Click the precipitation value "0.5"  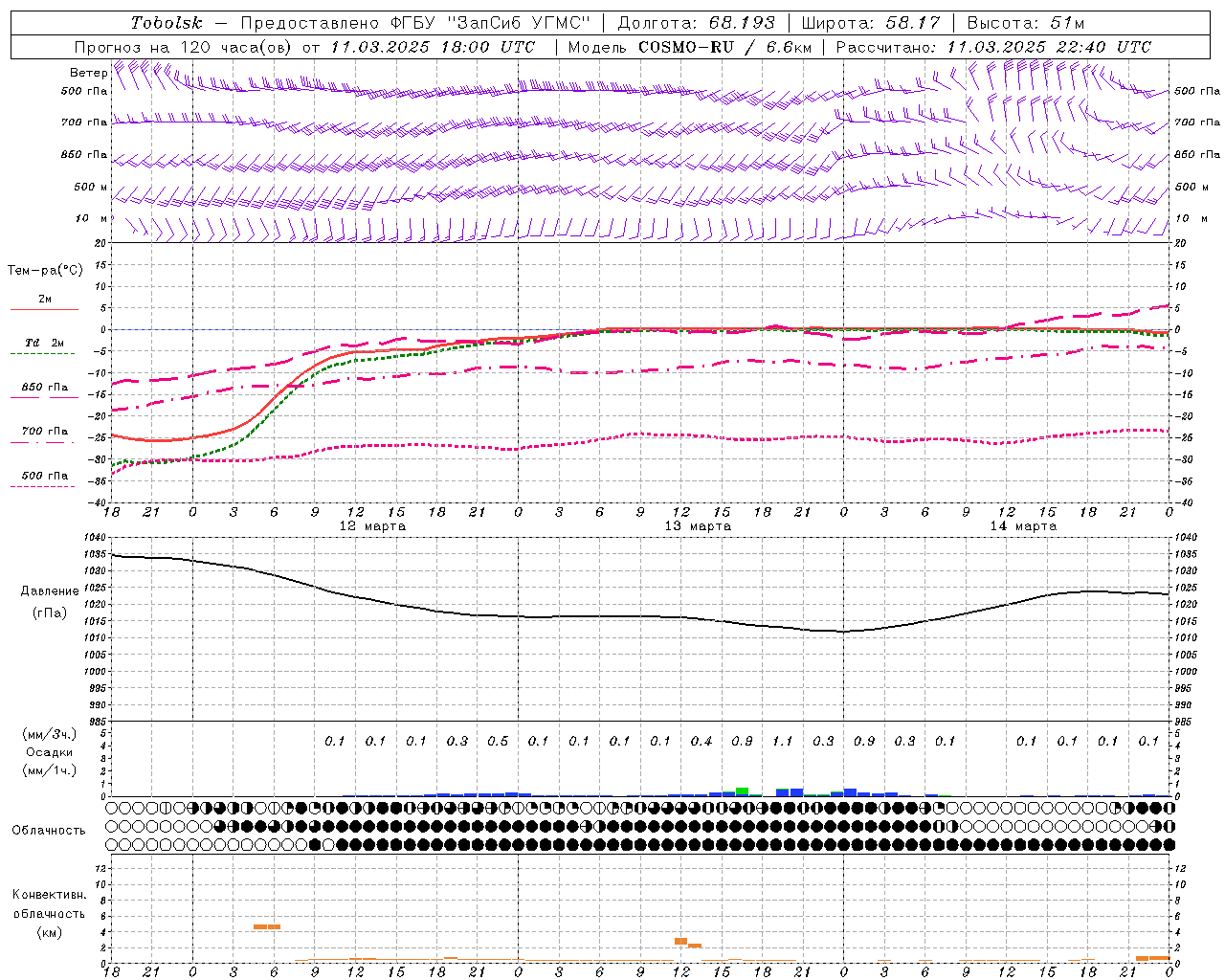pyautogui.click(x=498, y=742)
